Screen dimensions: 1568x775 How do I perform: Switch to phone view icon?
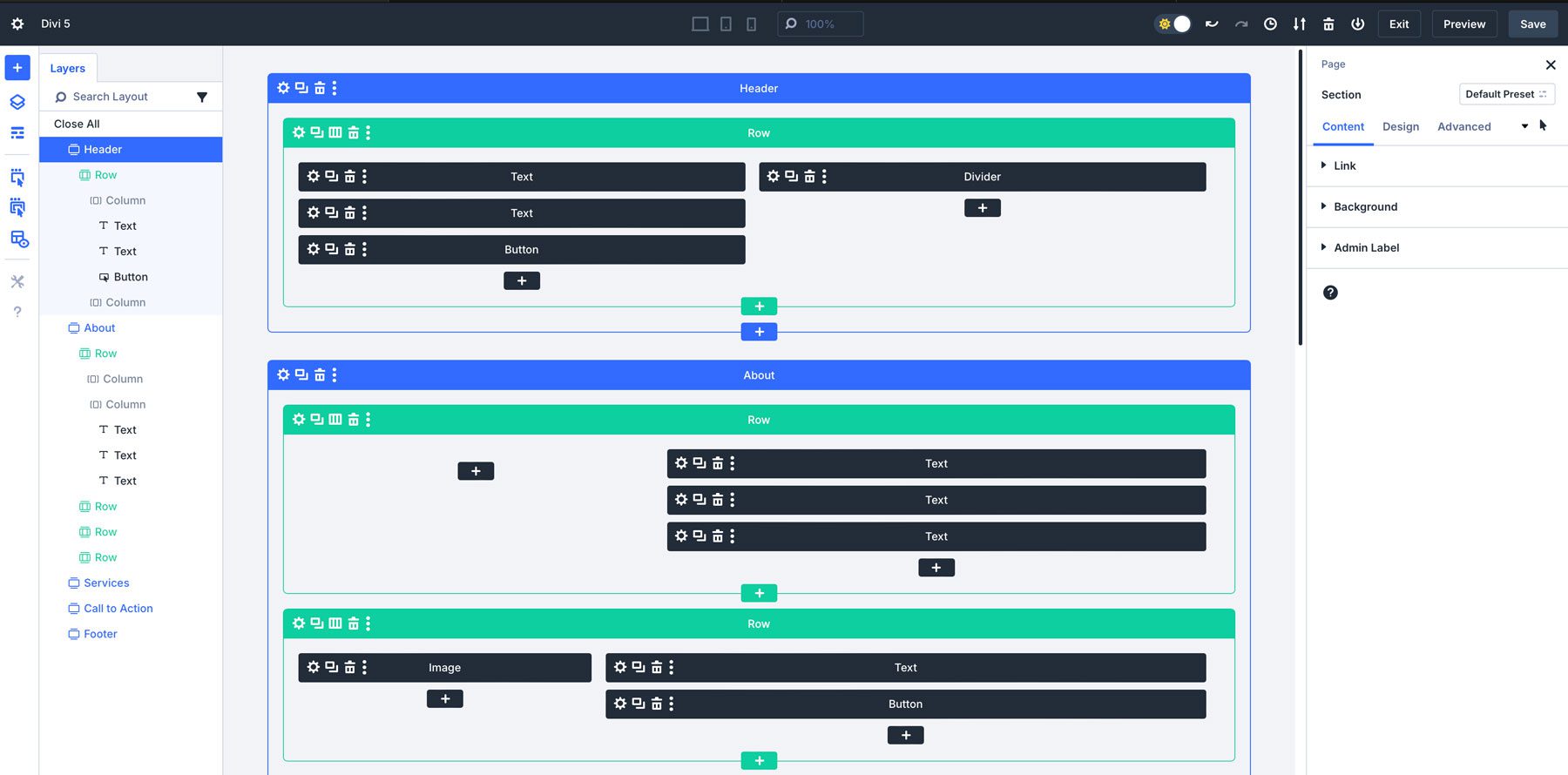(x=751, y=24)
